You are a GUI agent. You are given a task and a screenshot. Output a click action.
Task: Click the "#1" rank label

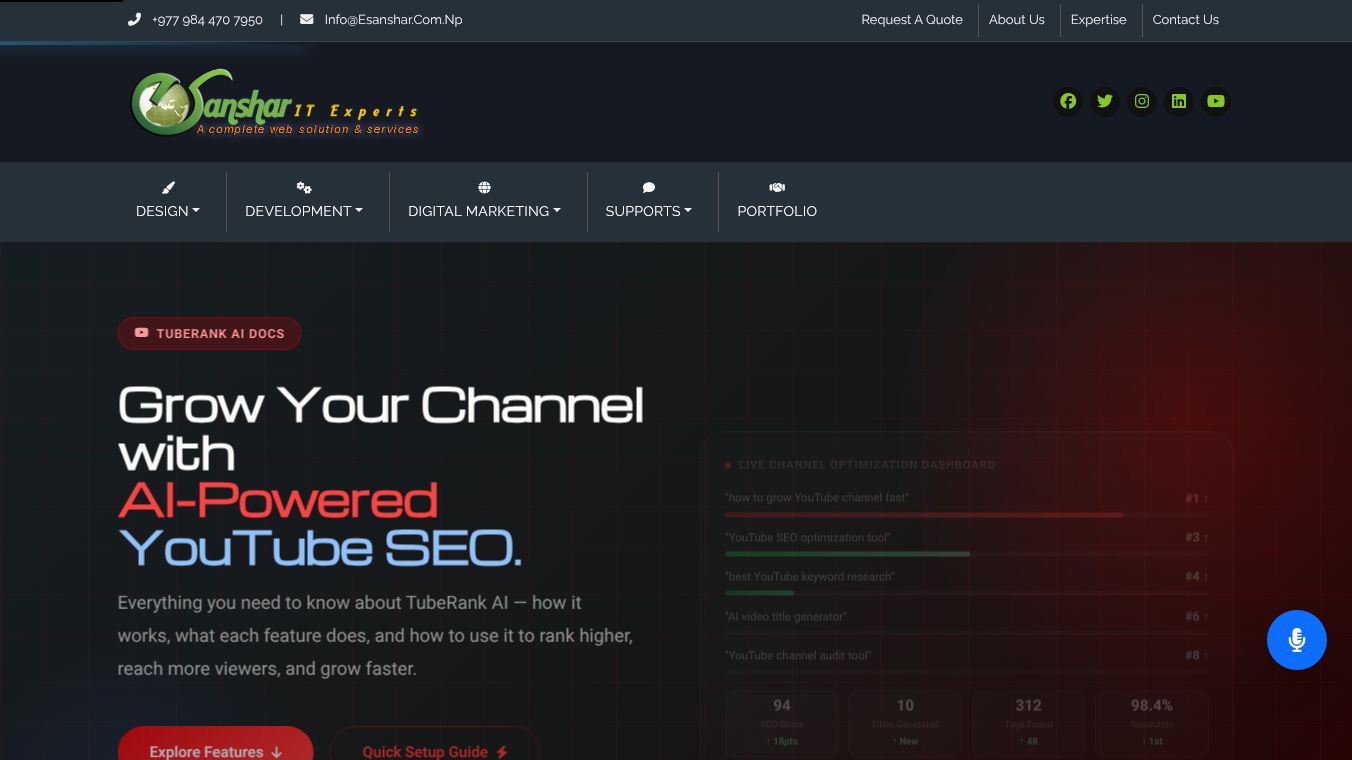(x=1196, y=498)
